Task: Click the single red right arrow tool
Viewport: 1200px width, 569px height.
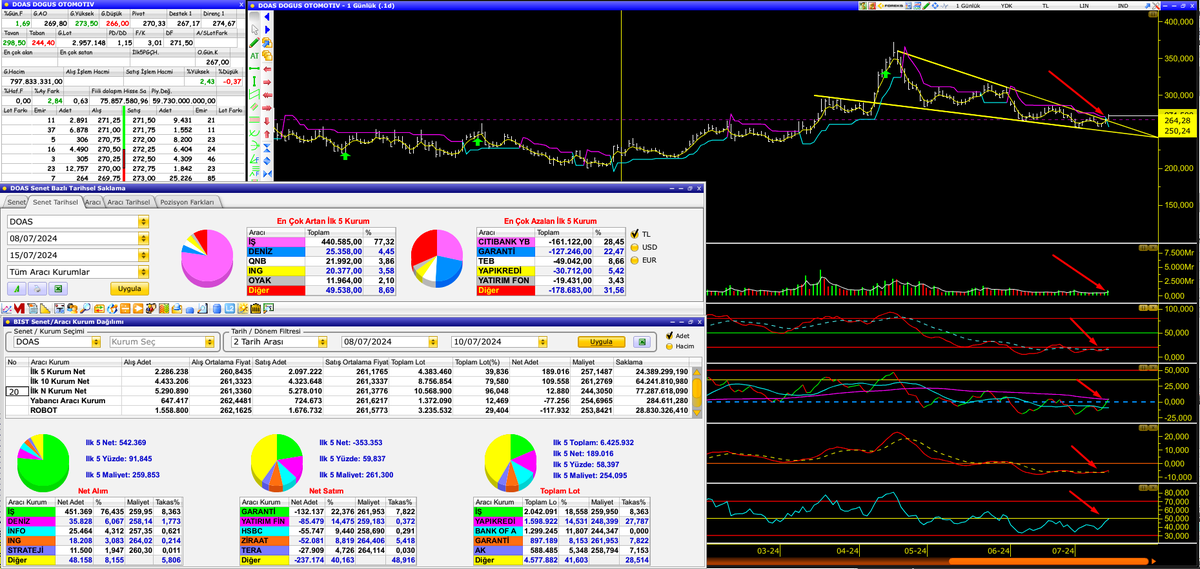Action: coord(268,82)
